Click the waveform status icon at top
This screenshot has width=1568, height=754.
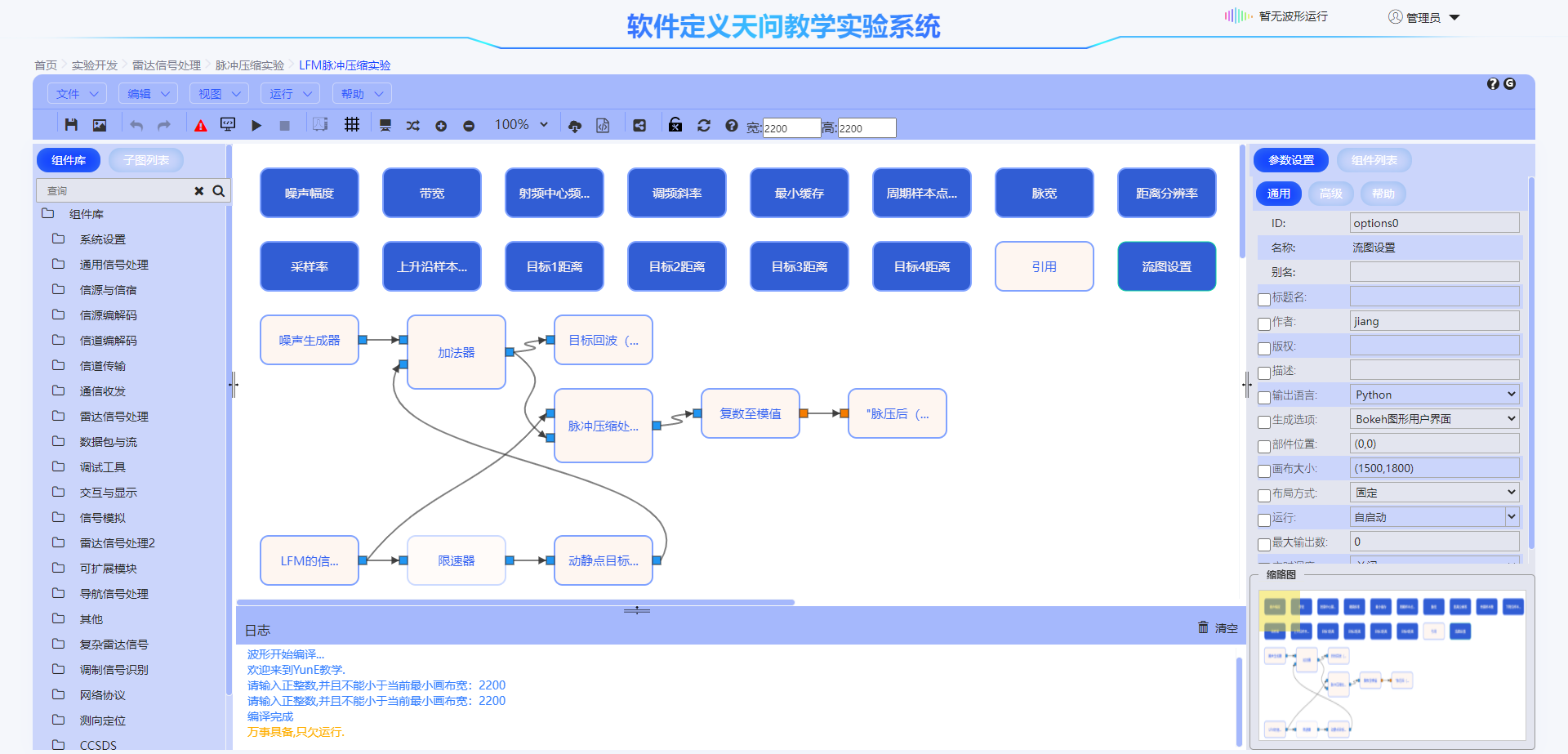(1238, 16)
